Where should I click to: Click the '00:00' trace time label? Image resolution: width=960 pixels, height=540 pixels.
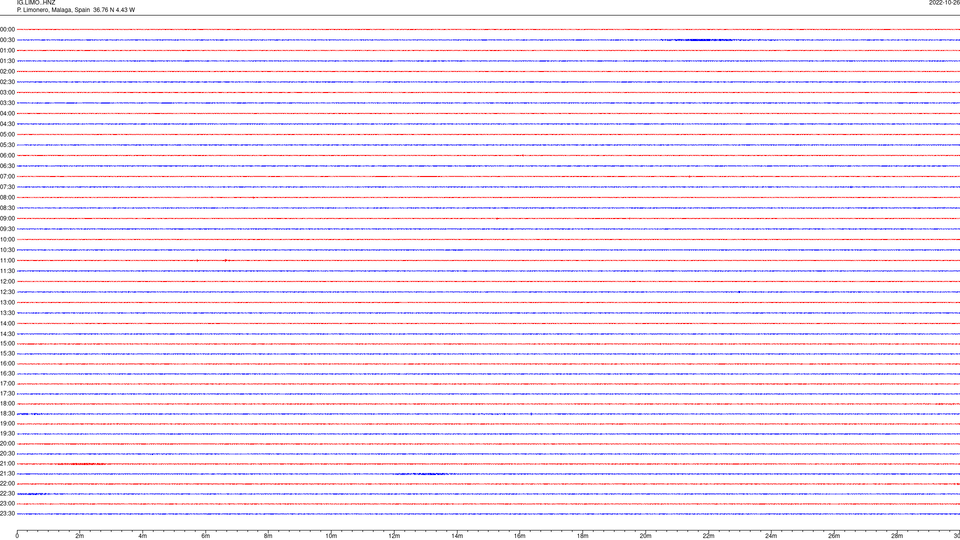pyautogui.click(x=7, y=29)
